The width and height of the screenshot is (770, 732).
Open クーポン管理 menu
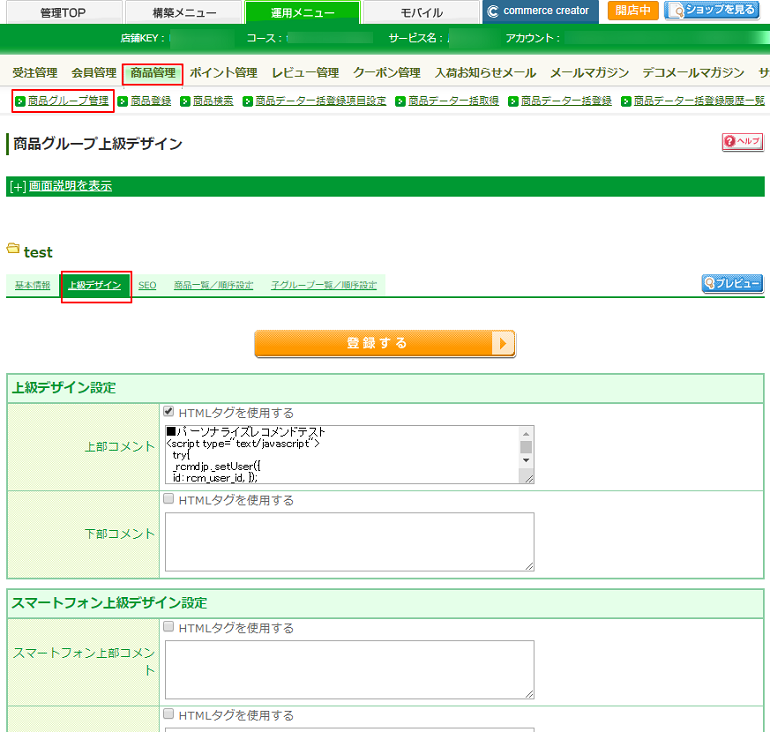(387, 73)
